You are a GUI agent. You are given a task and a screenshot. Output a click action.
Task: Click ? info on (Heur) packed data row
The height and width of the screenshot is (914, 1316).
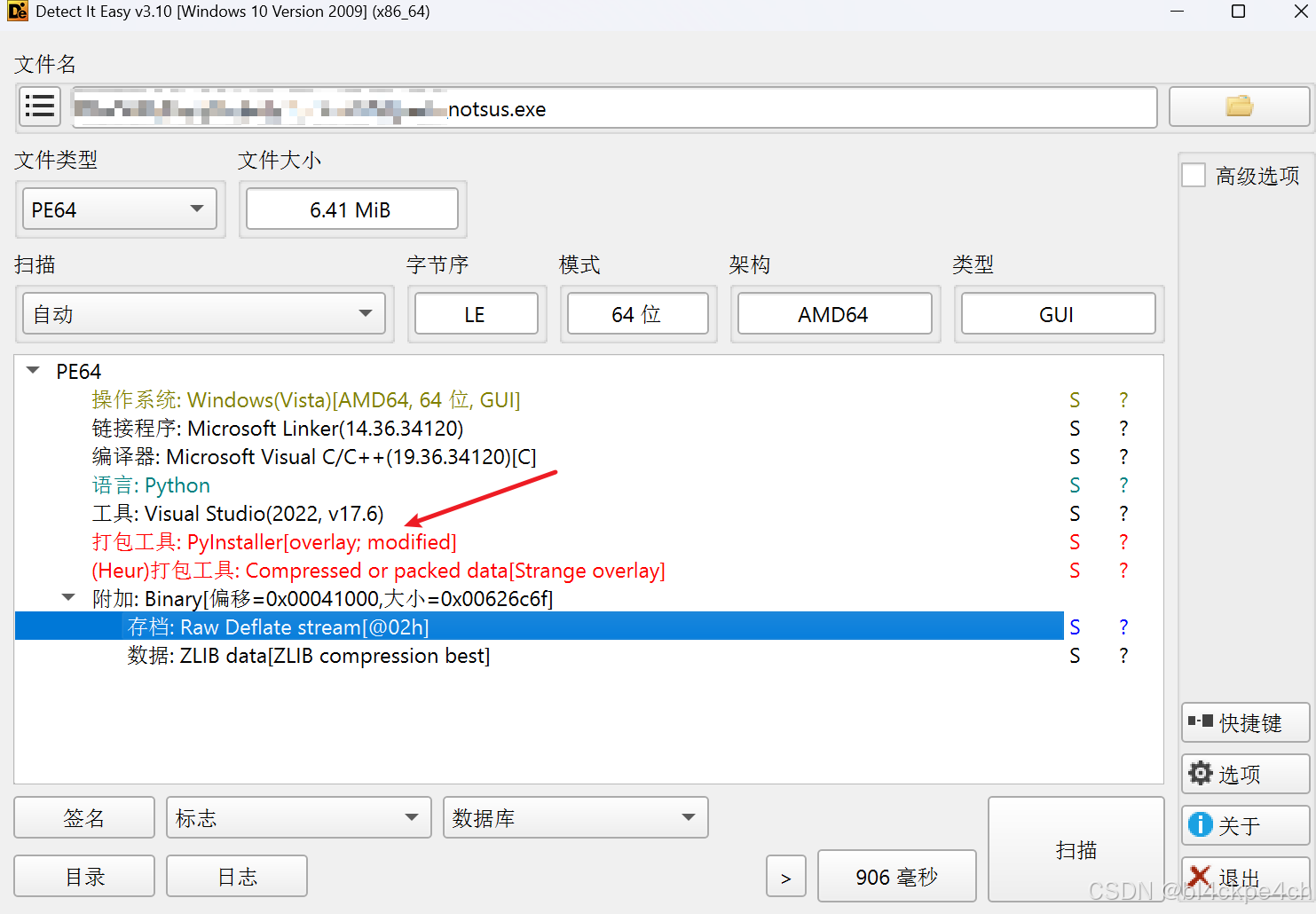(x=1123, y=571)
